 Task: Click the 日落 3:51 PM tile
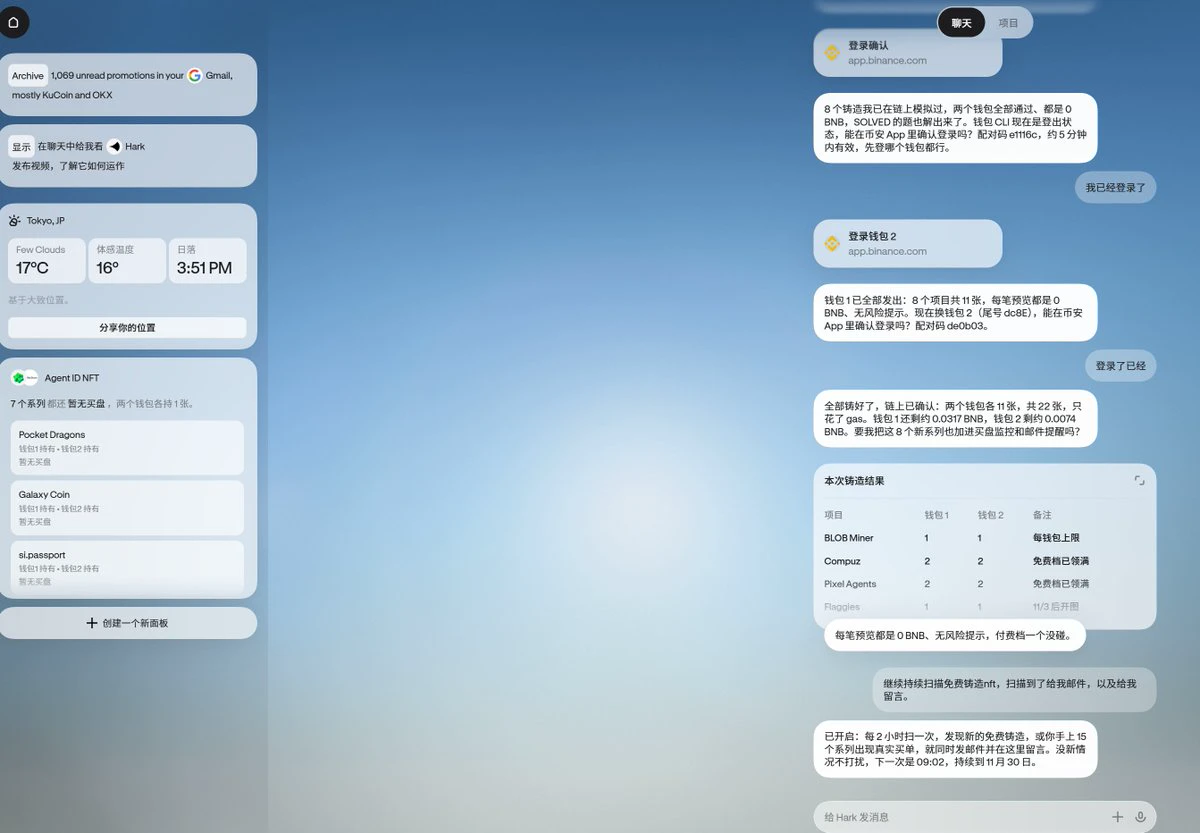207,261
